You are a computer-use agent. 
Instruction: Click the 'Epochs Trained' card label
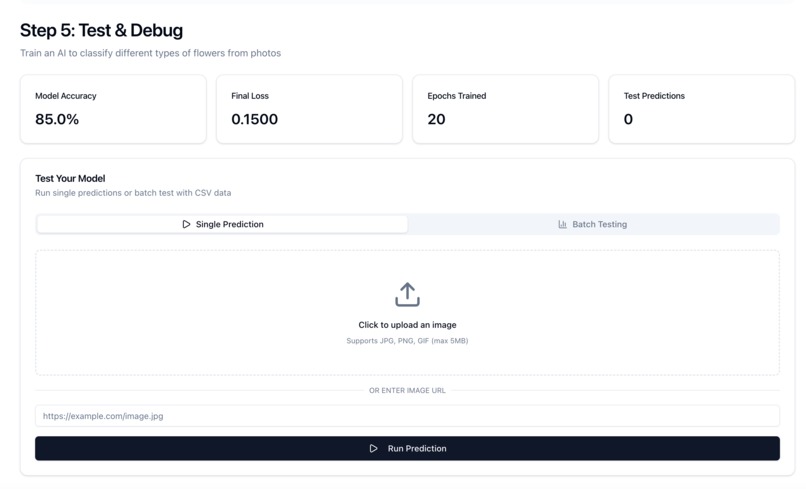point(456,96)
